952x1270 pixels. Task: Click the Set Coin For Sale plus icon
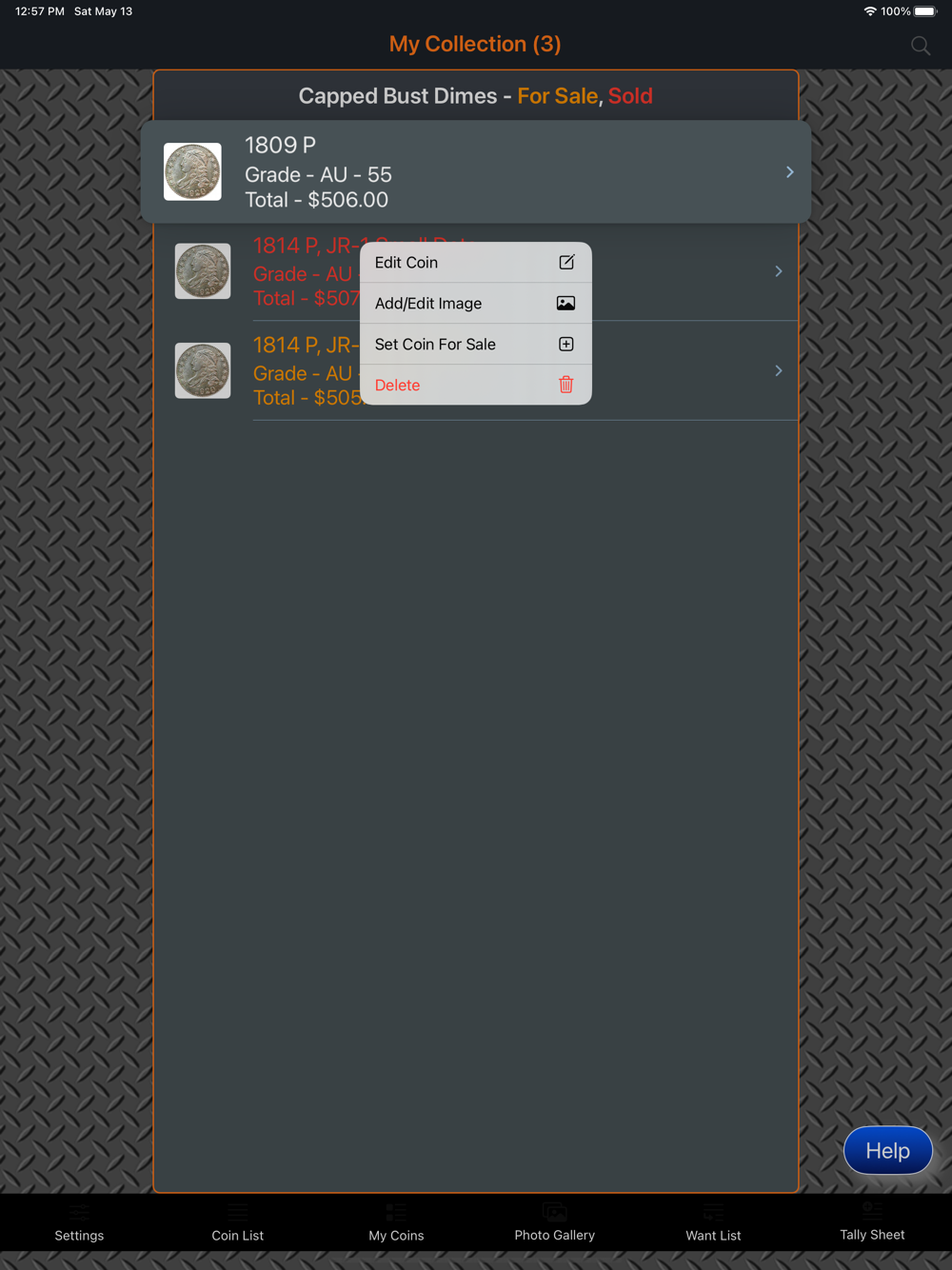click(566, 344)
